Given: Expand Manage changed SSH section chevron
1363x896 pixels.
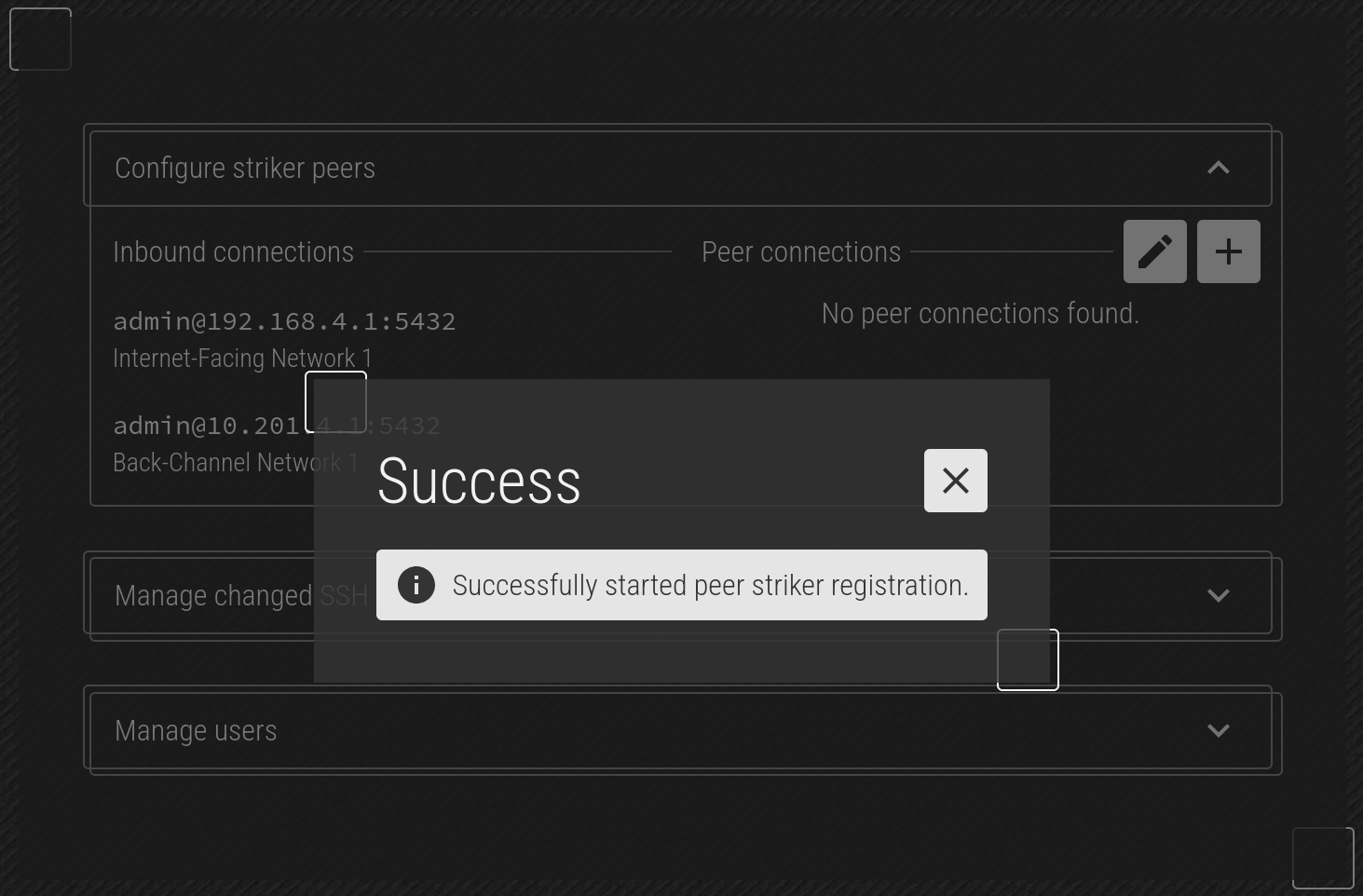Looking at the screenshot, I should [1219, 595].
